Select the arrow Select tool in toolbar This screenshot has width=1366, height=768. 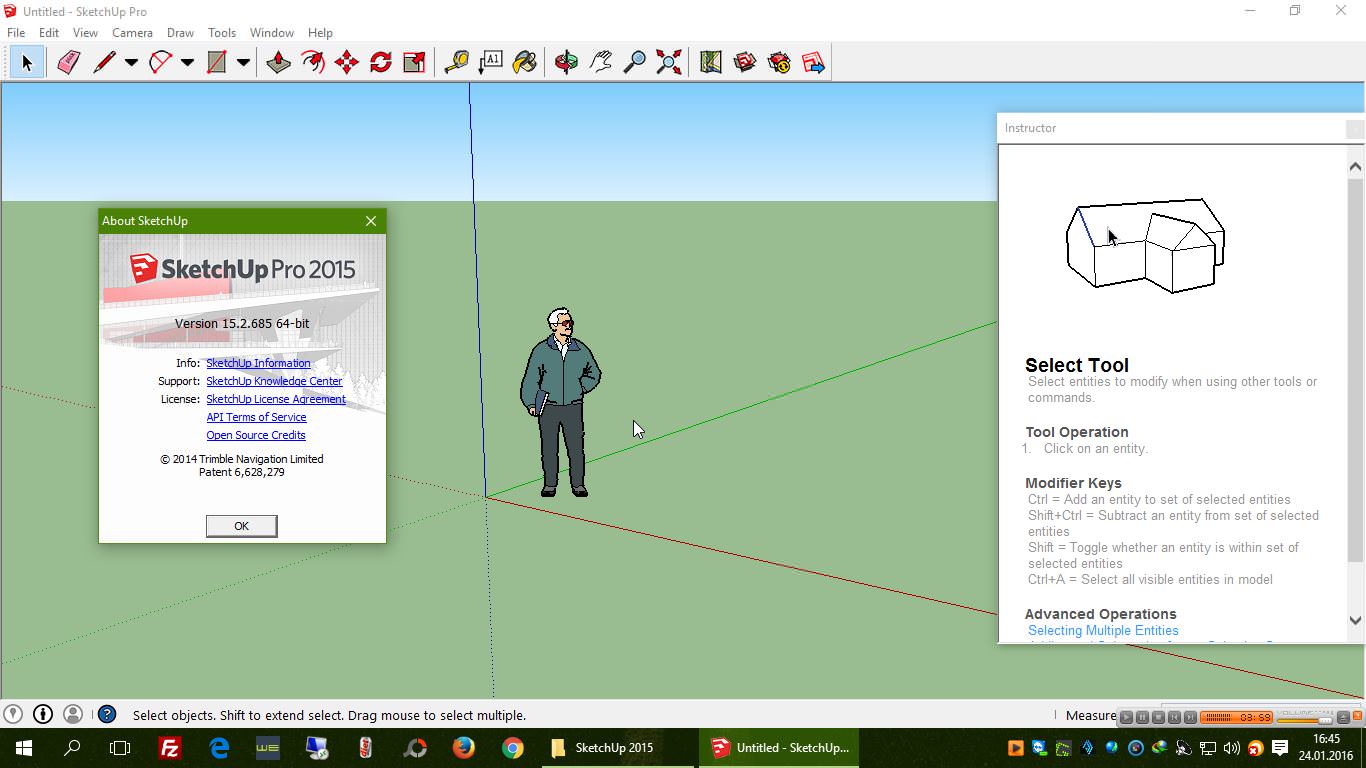(27, 62)
